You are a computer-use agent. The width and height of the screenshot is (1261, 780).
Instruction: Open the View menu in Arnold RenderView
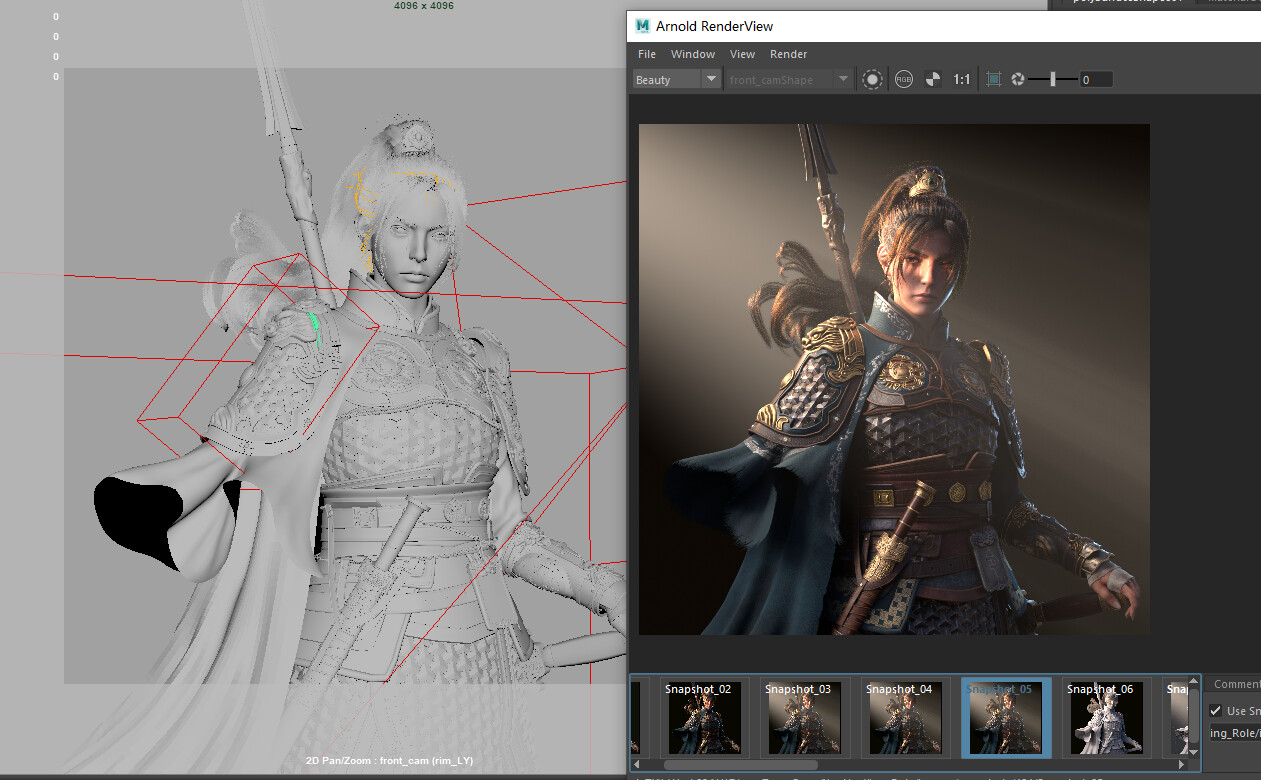coord(742,54)
